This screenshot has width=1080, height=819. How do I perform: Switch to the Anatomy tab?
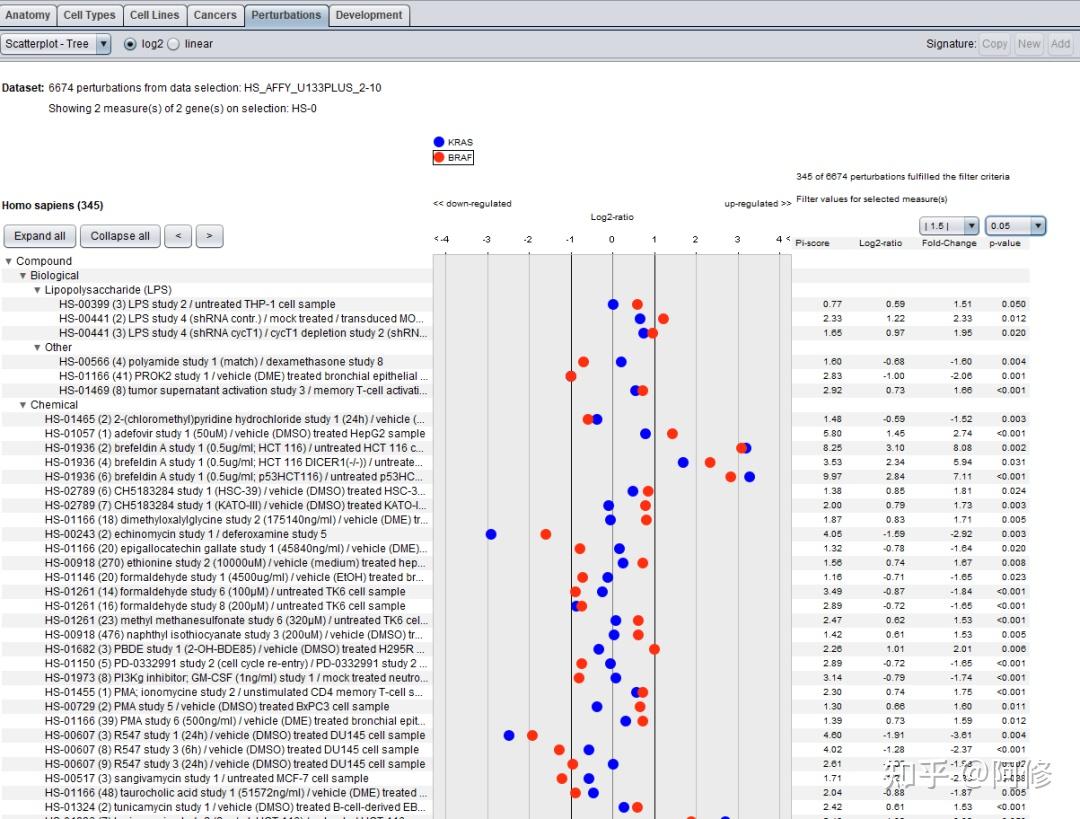coord(28,15)
